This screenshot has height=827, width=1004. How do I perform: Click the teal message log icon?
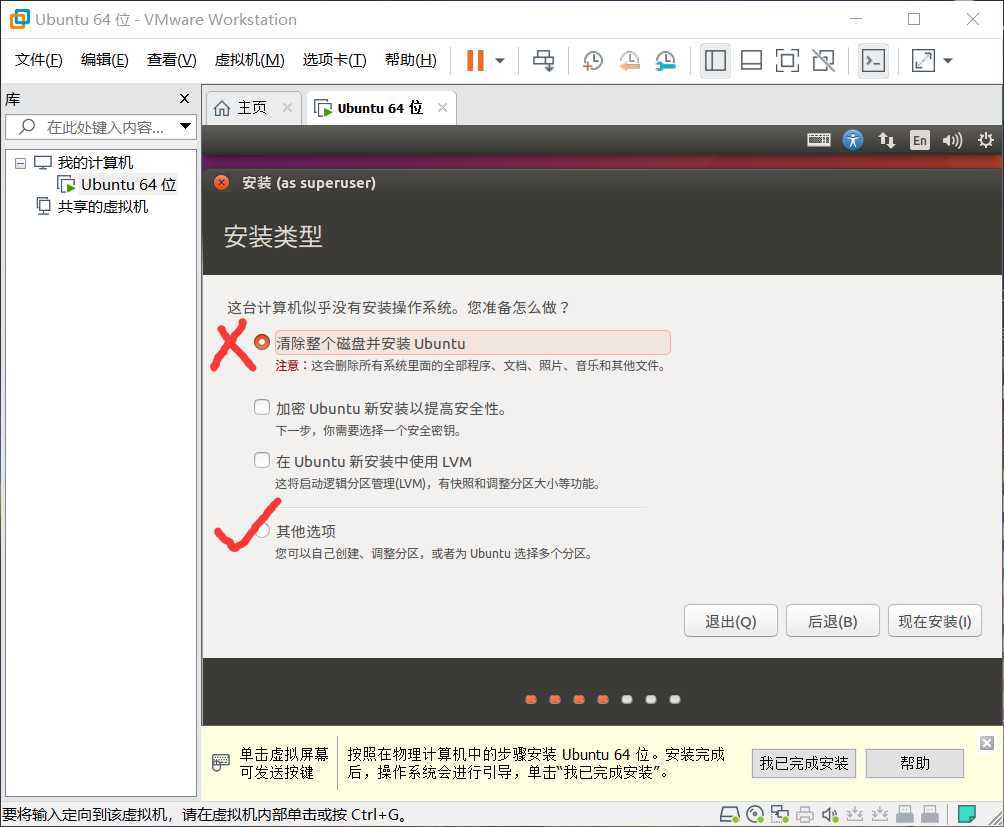(x=966, y=814)
